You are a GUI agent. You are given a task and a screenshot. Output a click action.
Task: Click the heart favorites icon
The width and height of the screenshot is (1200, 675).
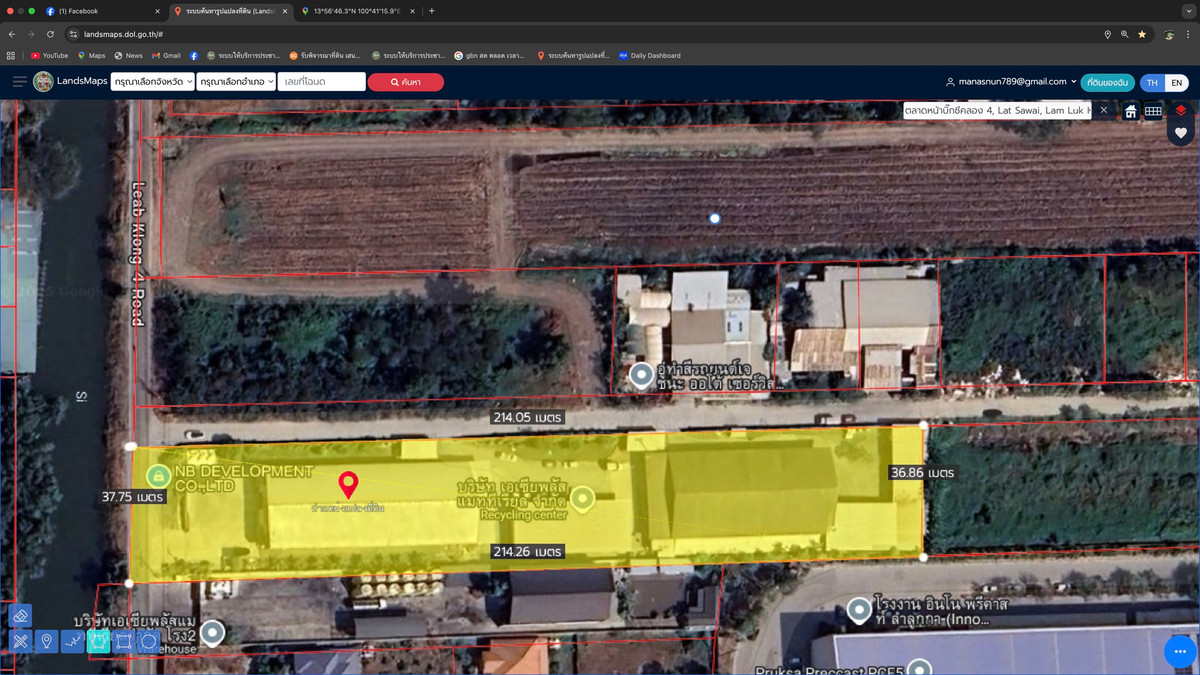(x=1181, y=133)
